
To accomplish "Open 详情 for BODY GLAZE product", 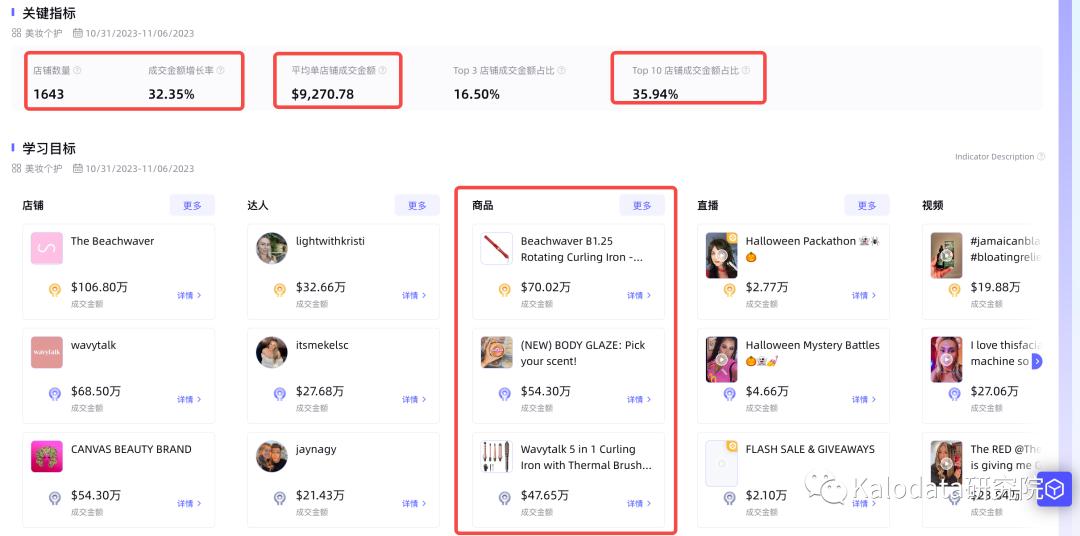I will click(639, 400).
